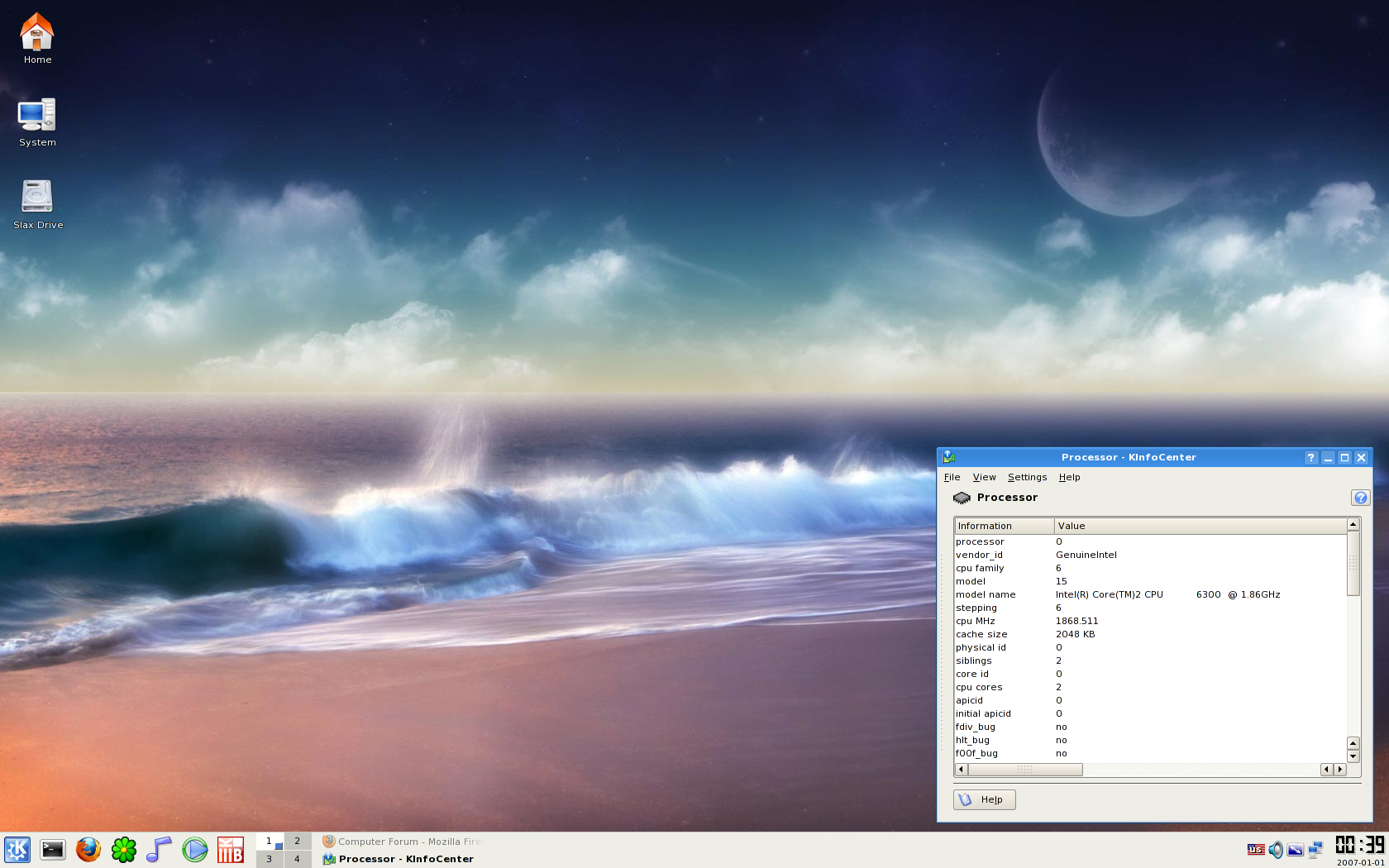Select the 'vendor_id' row

point(1151,555)
